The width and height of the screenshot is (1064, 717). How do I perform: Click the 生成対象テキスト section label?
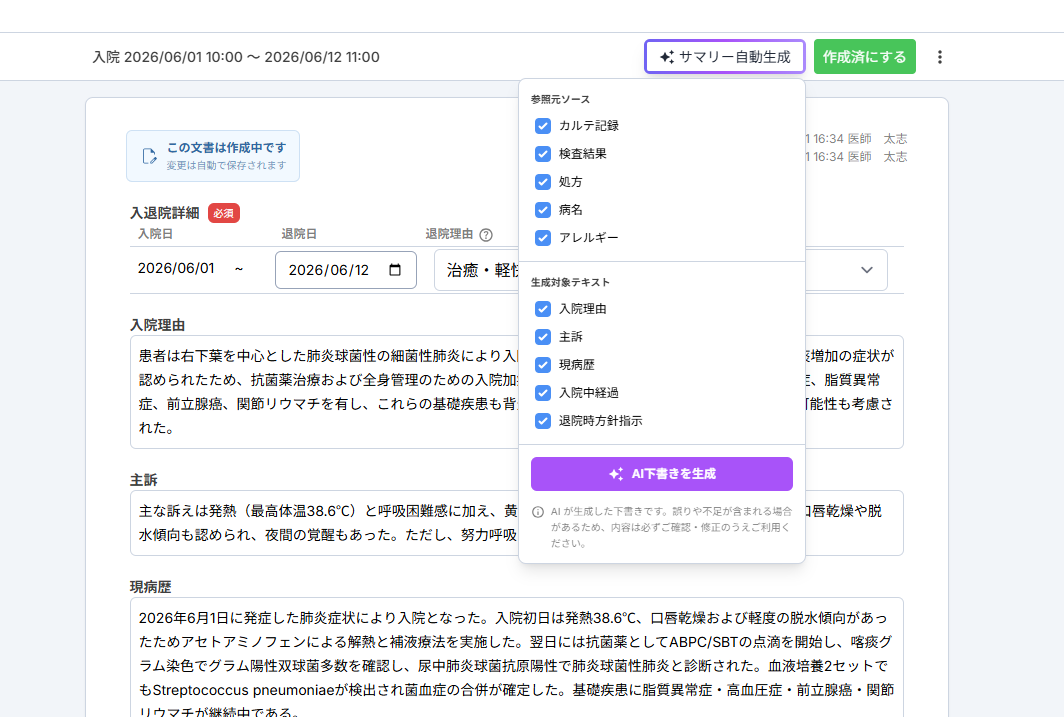coord(570,282)
